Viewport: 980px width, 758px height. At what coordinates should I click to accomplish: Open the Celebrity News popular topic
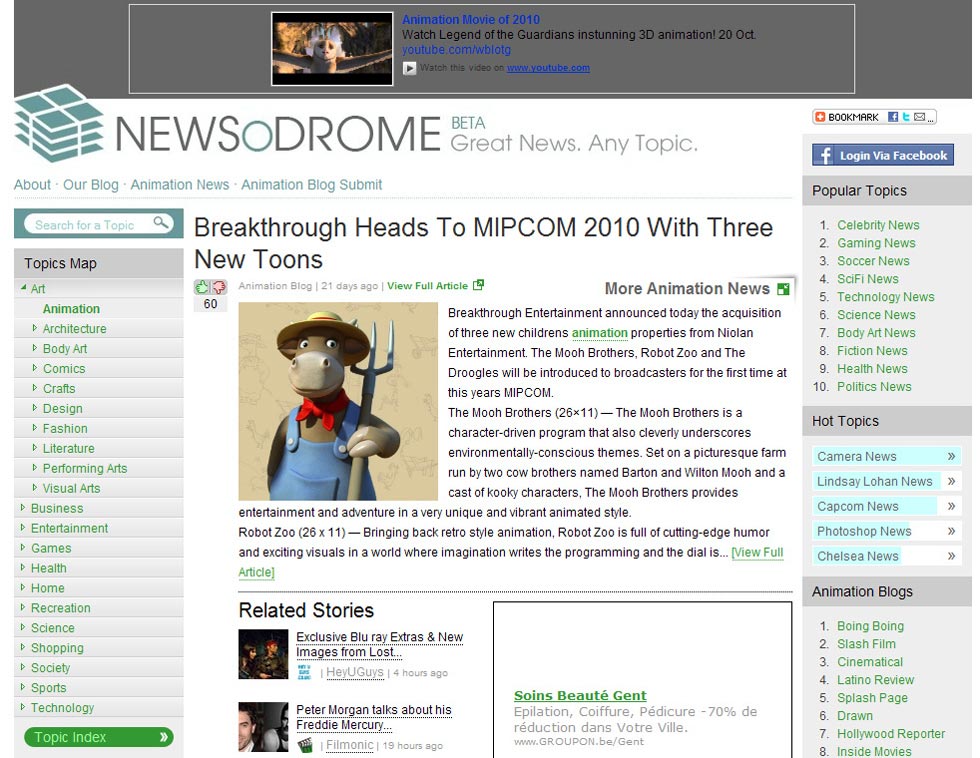point(878,225)
